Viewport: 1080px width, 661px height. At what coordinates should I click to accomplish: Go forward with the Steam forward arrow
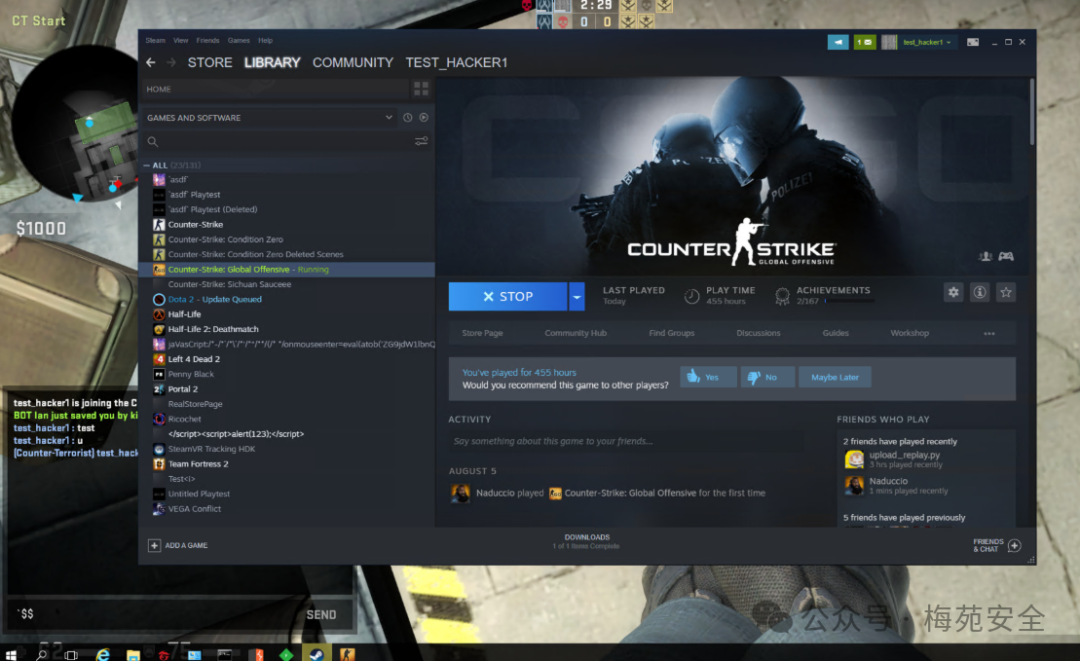pos(172,63)
